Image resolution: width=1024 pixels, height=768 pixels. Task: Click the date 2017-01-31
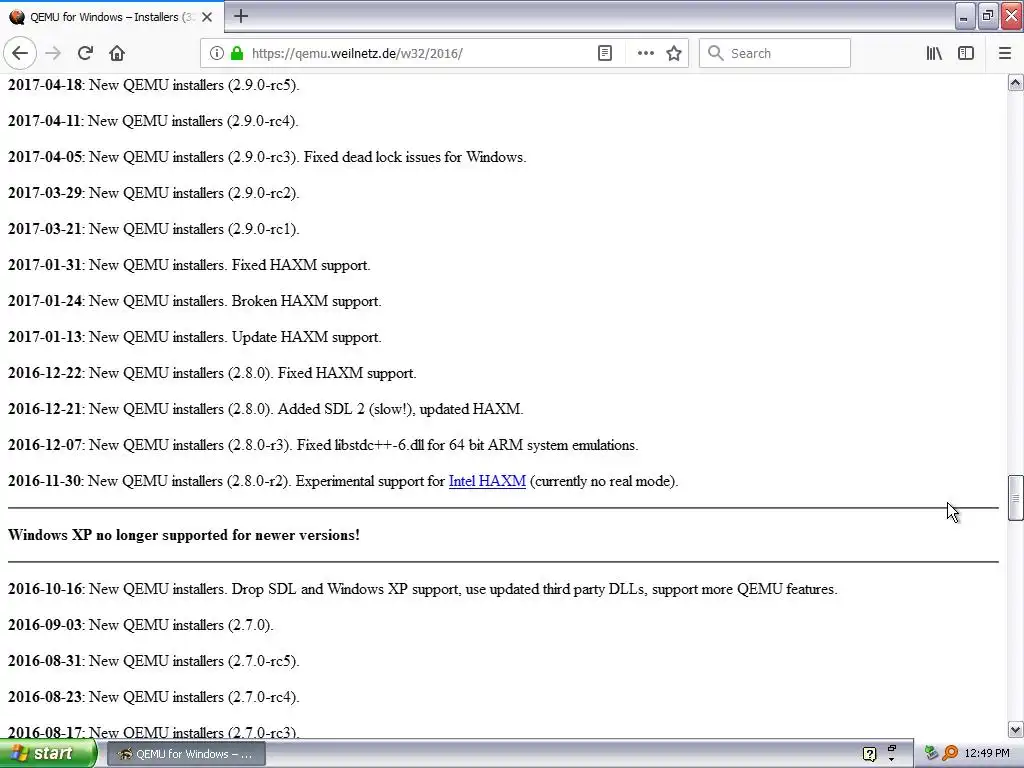pos(44,265)
